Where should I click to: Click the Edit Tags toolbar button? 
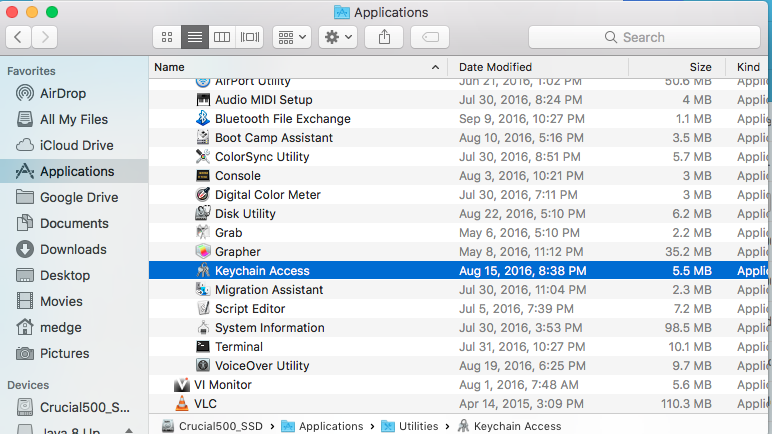pos(430,37)
